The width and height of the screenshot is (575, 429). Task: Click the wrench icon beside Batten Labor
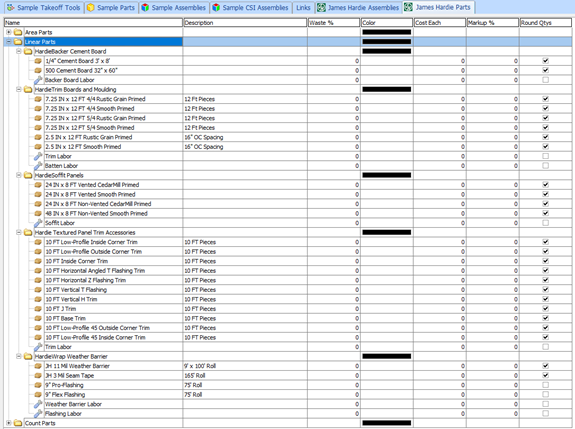38,166
